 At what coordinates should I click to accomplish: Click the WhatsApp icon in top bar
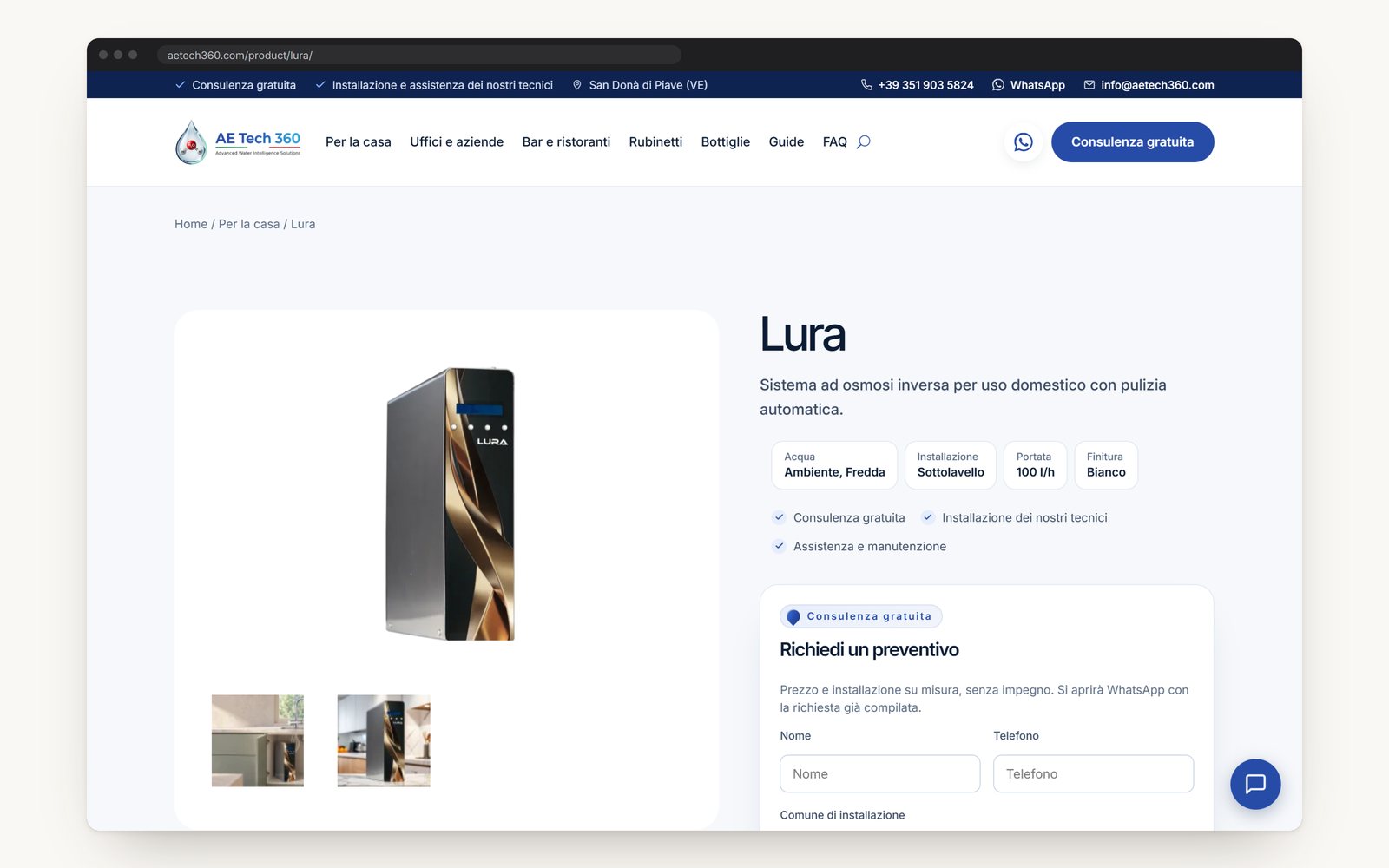pos(998,85)
